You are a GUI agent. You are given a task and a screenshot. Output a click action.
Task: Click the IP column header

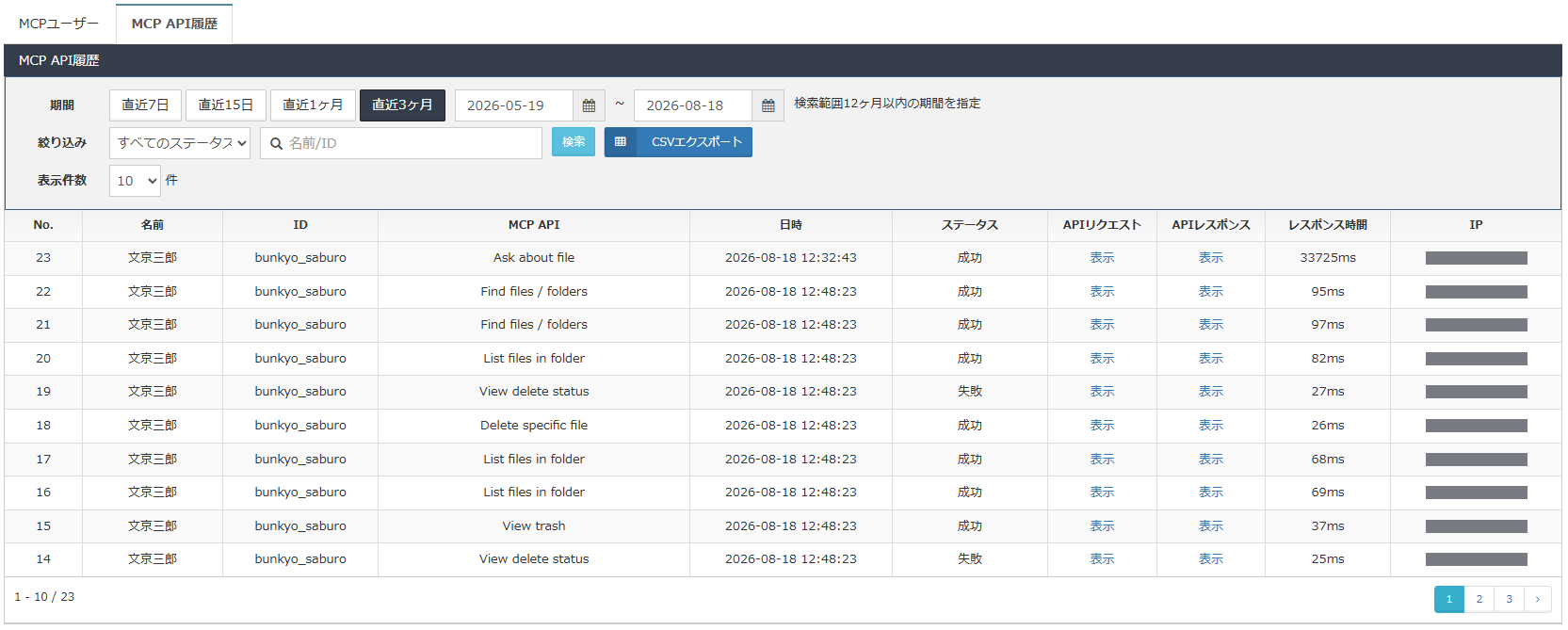(x=1476, y=225)
